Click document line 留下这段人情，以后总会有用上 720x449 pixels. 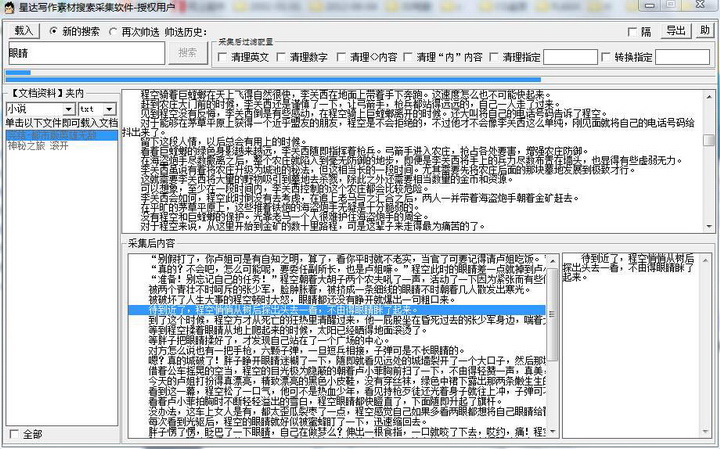pos(224,141)
